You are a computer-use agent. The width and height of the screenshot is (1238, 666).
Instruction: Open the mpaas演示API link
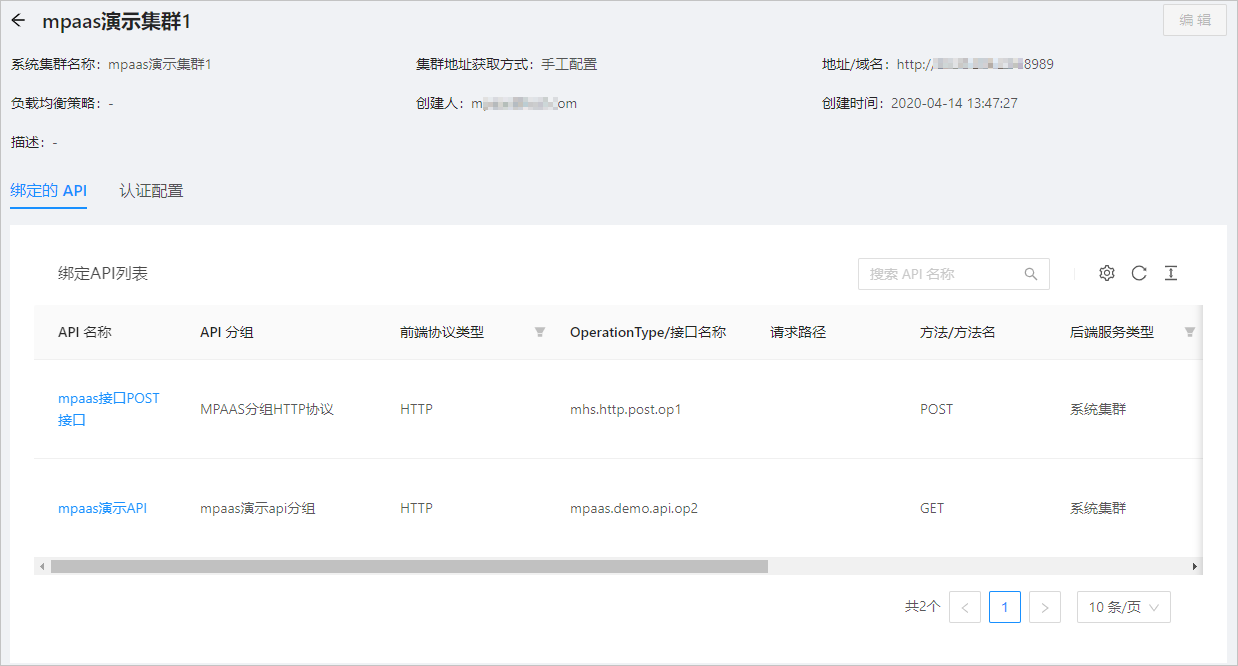(103, 508)
